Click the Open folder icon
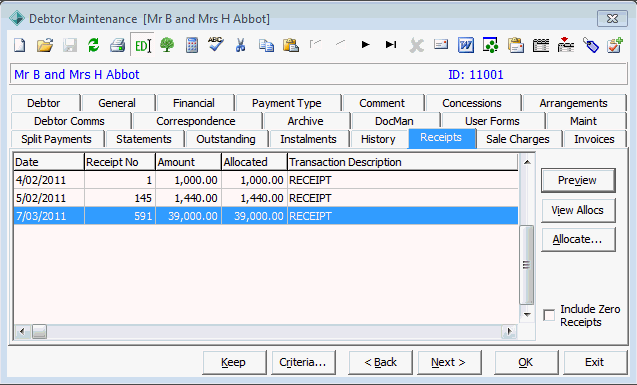The height and width of the screenshot is (385, 637). tap(45, 45)
